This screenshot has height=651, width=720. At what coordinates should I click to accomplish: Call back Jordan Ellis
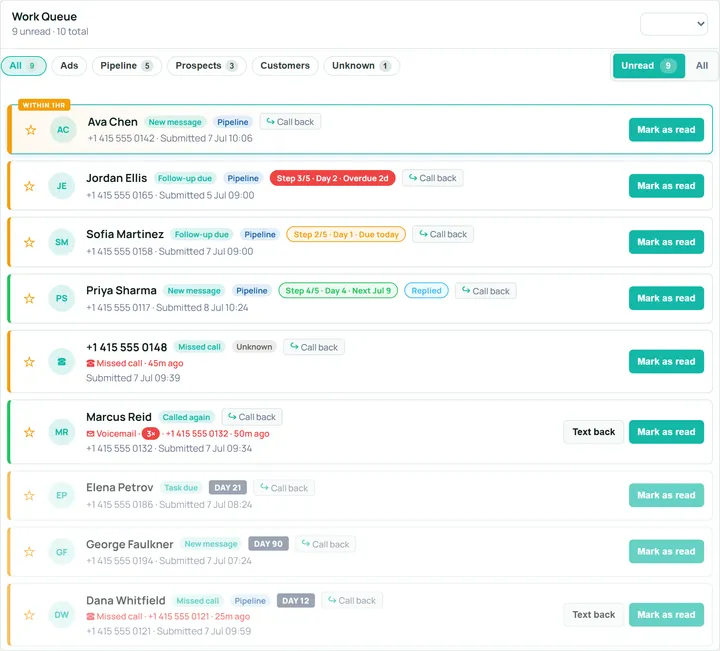[x=433, y=178]
